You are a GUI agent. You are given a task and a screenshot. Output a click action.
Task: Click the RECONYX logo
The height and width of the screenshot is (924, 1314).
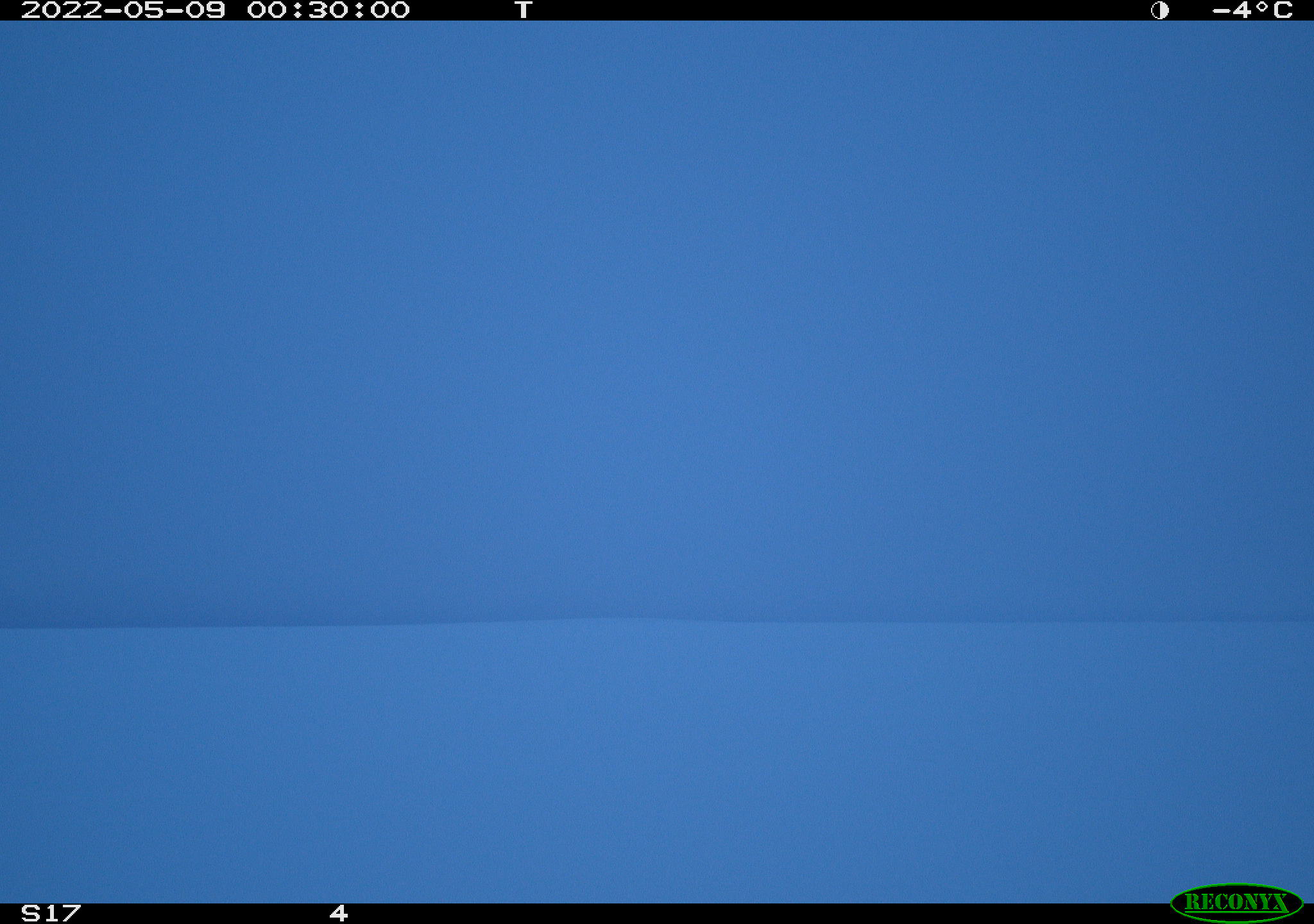point(1236,902)
